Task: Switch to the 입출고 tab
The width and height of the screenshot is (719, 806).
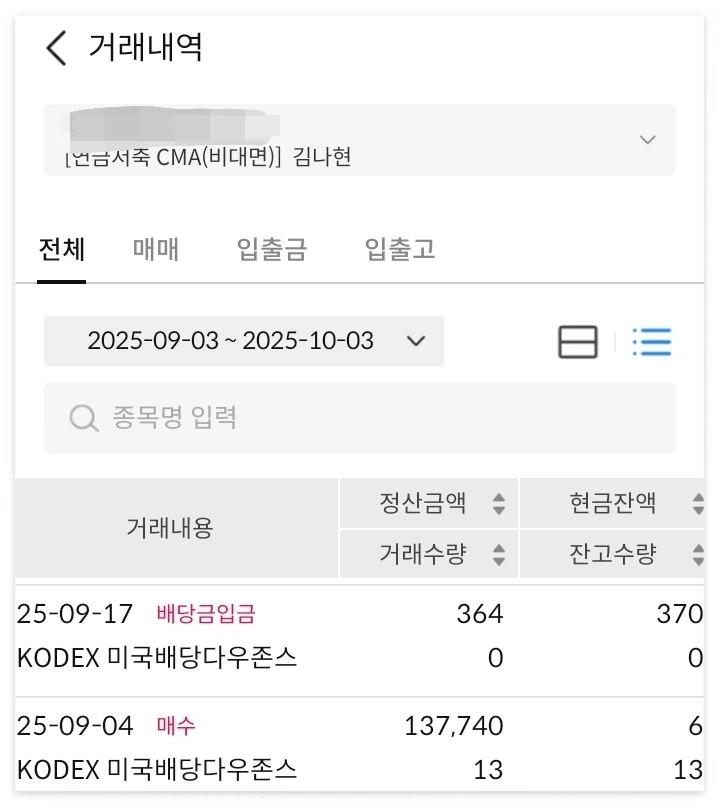Action: pos(400,249)
